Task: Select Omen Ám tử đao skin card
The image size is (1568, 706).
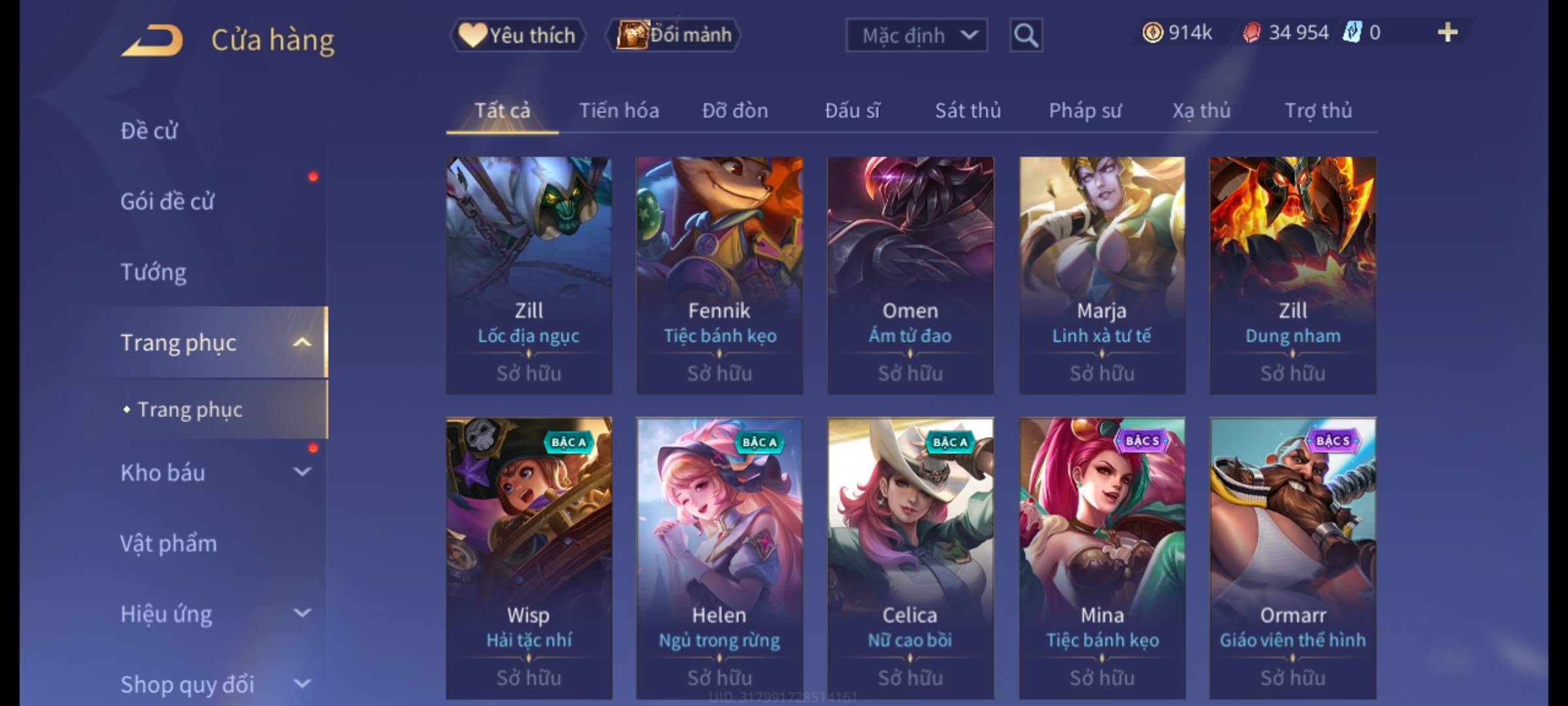Action: tap(910, 275)
